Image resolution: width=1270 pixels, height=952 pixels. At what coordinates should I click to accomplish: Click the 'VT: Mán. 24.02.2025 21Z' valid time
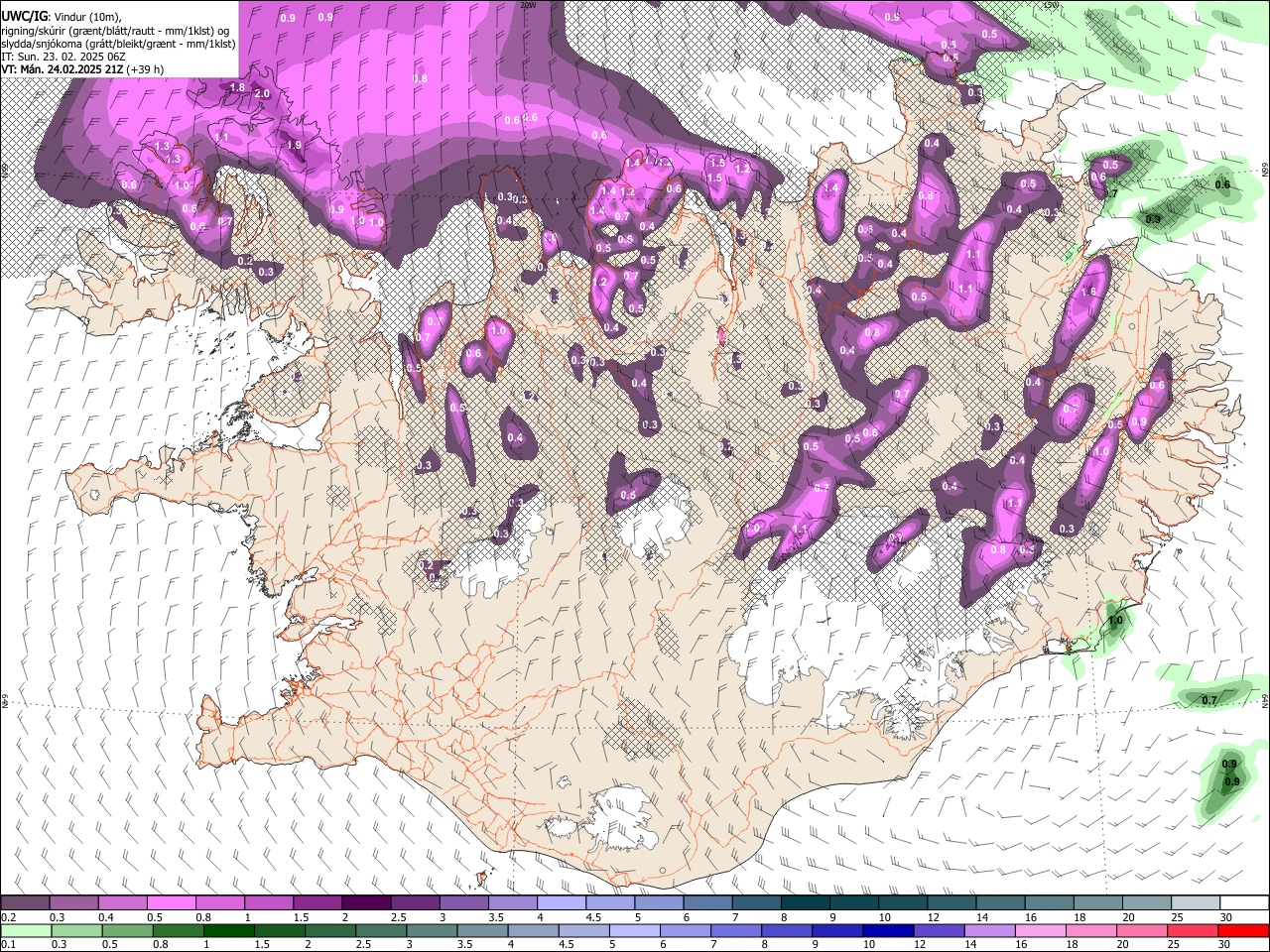[x=63, y=69]
